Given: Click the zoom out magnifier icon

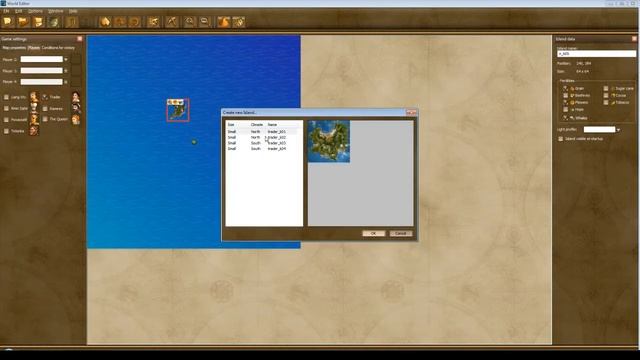Looking at the screenshot, I should click(205, 22).
